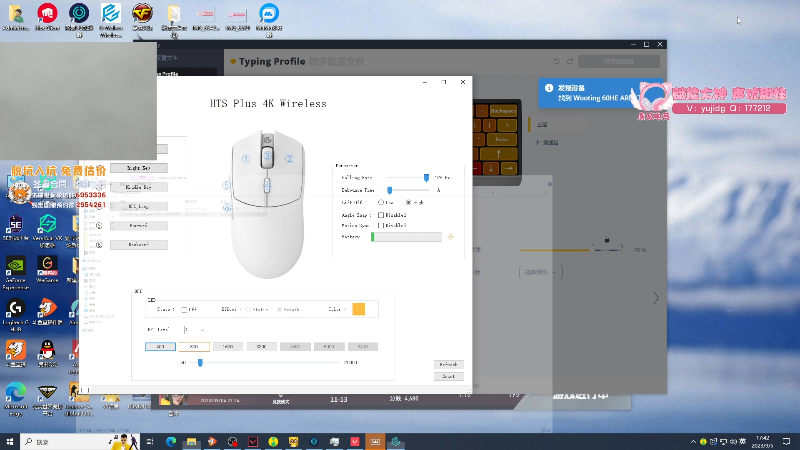The width and height of the screenshot is (800, 450).
Task: Click DPI-button marker 4 on mouse image
Action: [267, 185]
